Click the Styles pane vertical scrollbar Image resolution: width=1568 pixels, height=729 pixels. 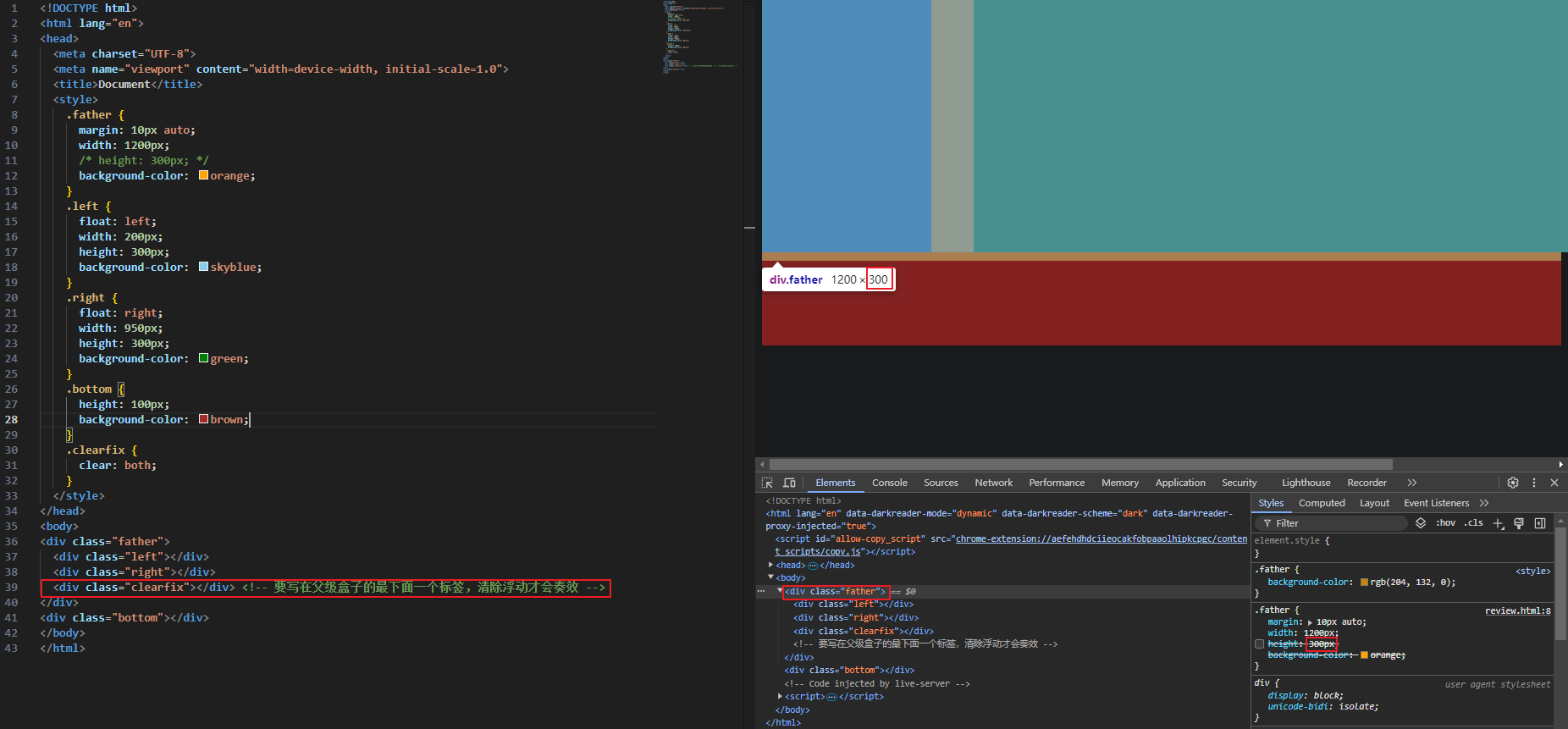pyautogui.click(x=1560, y=584)
